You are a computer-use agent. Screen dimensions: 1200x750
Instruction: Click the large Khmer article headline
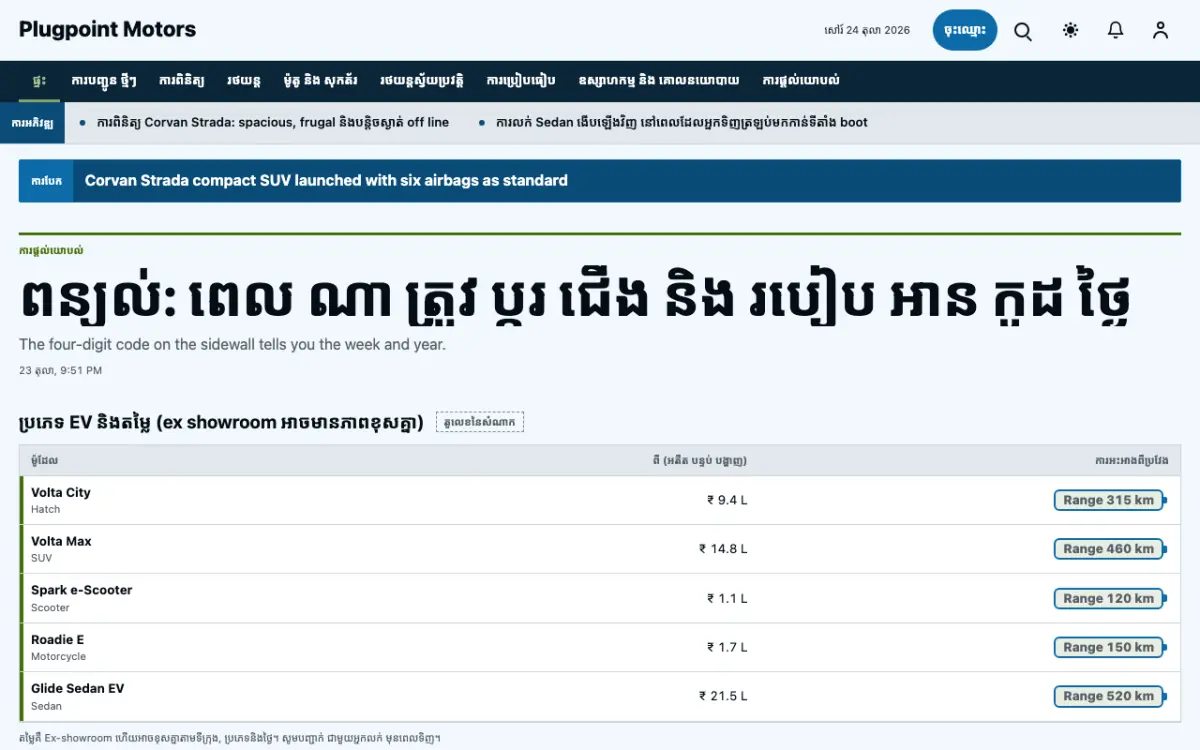coord(575,297)
